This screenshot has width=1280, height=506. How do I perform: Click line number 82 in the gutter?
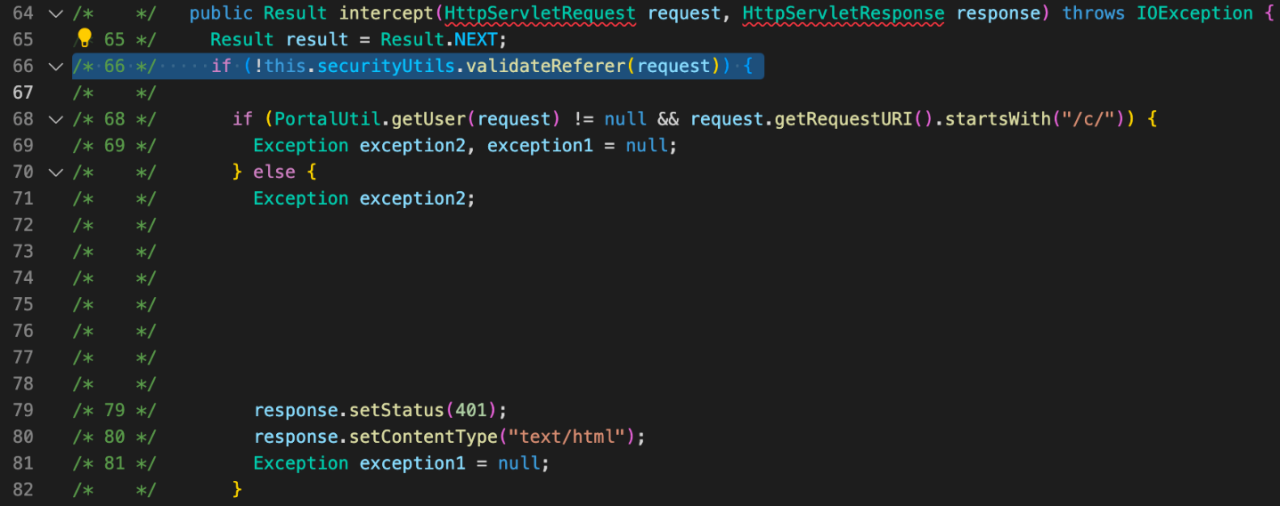23,490
